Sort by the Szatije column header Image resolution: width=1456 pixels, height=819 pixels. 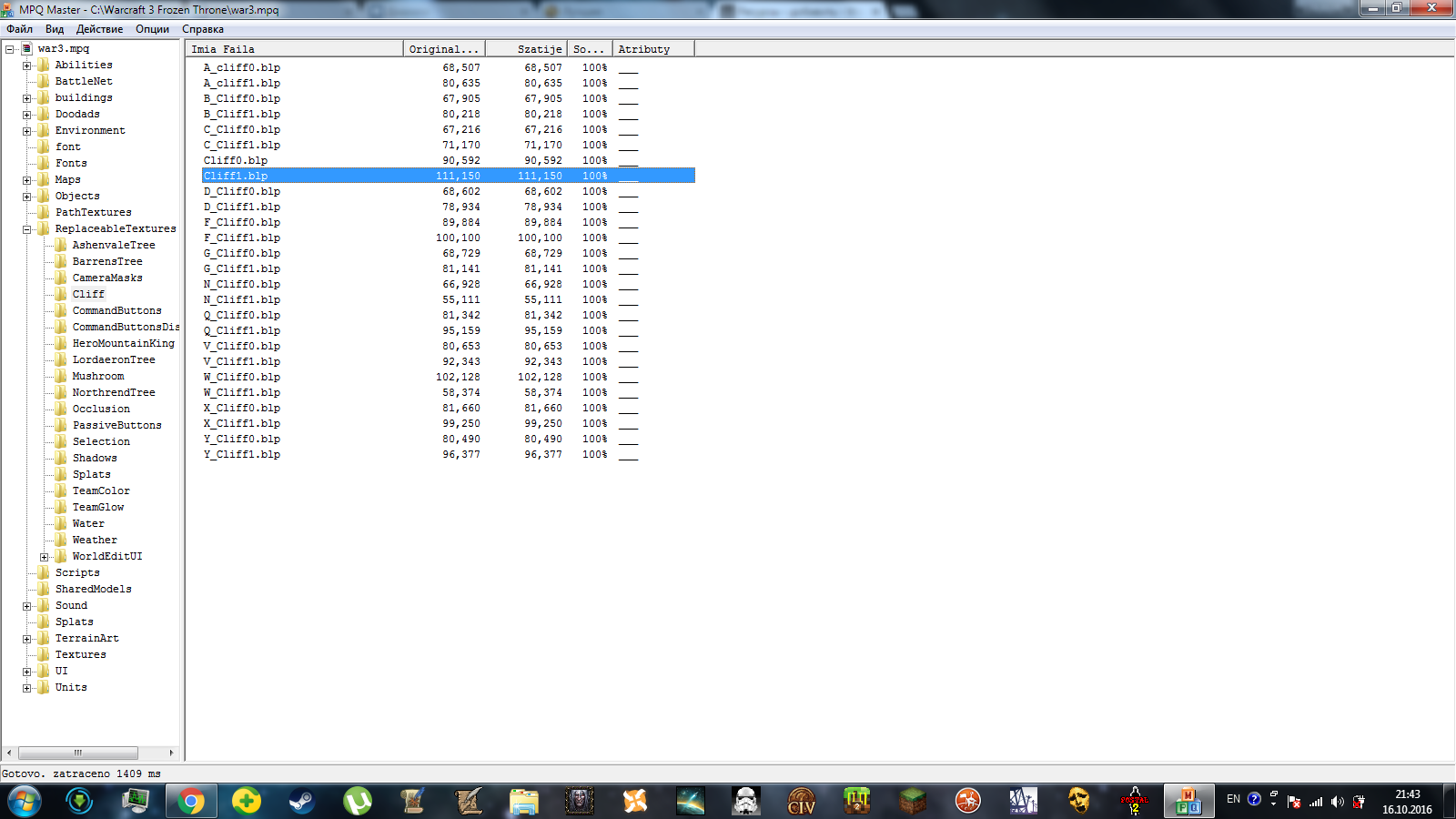[527, 49]
